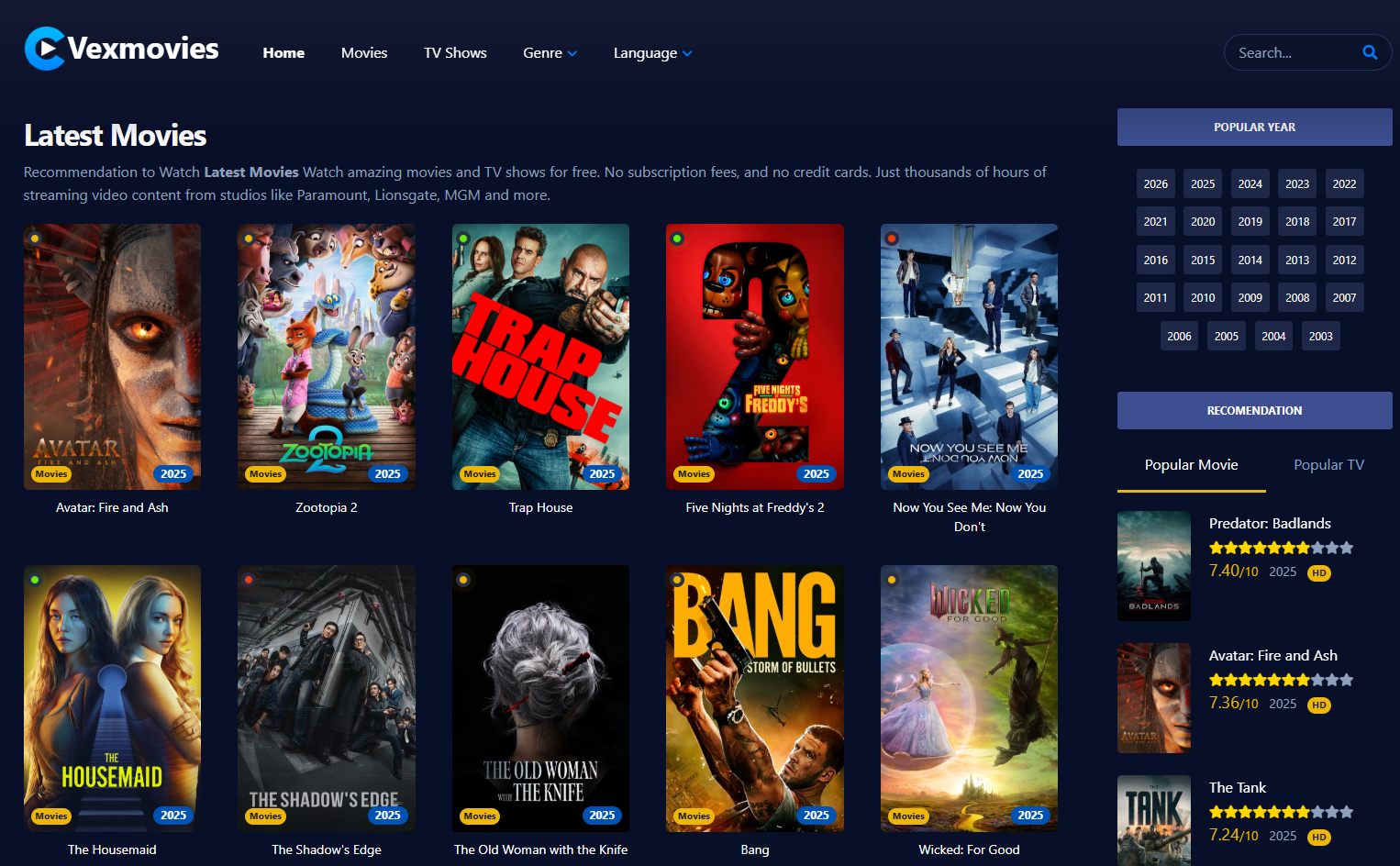Click the HD badge beside Predator: Badlands

pyautogui.click(x=1318, y=572)
